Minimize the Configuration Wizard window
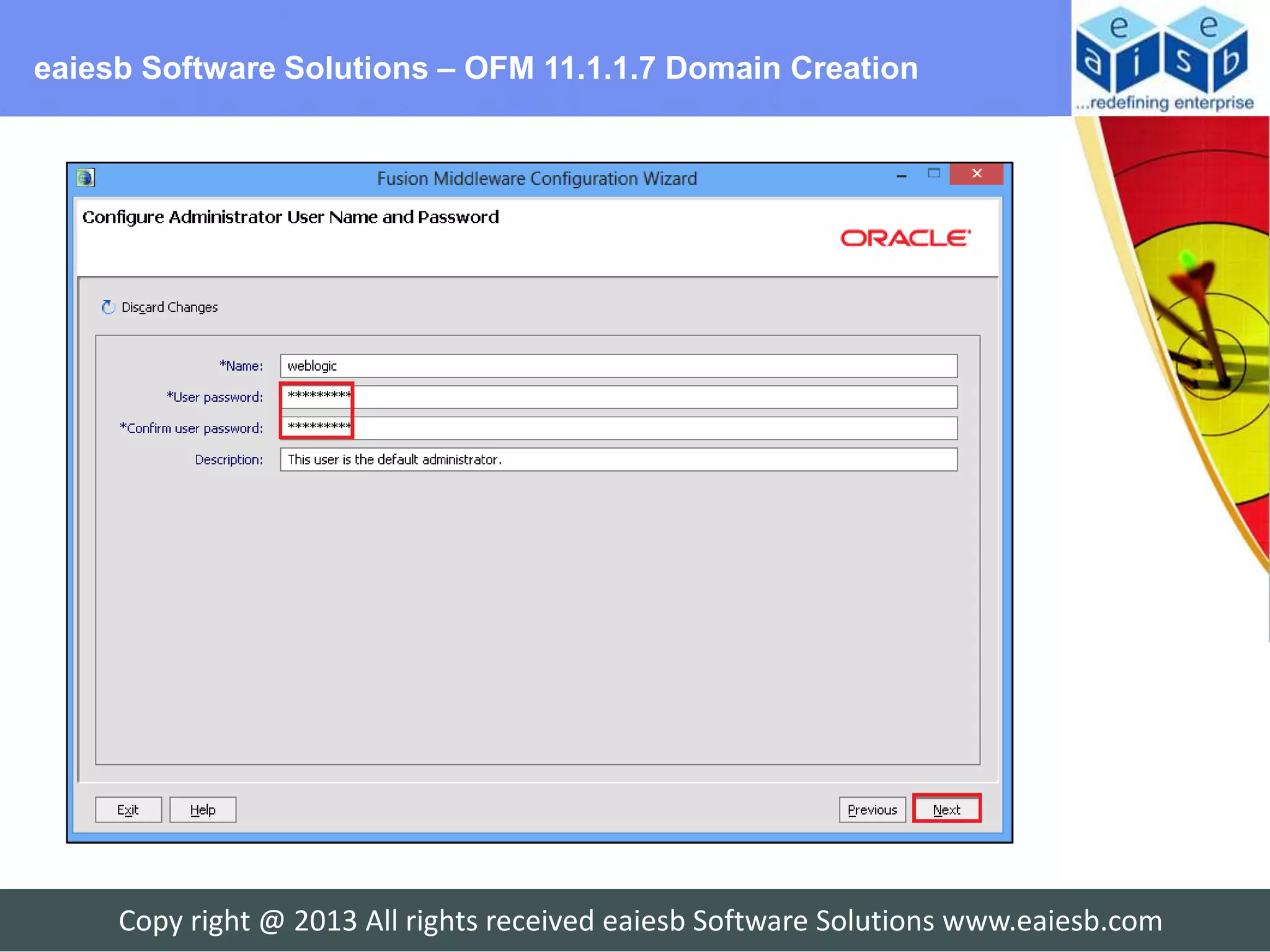 pyautogui.click(x=902, y=176)
